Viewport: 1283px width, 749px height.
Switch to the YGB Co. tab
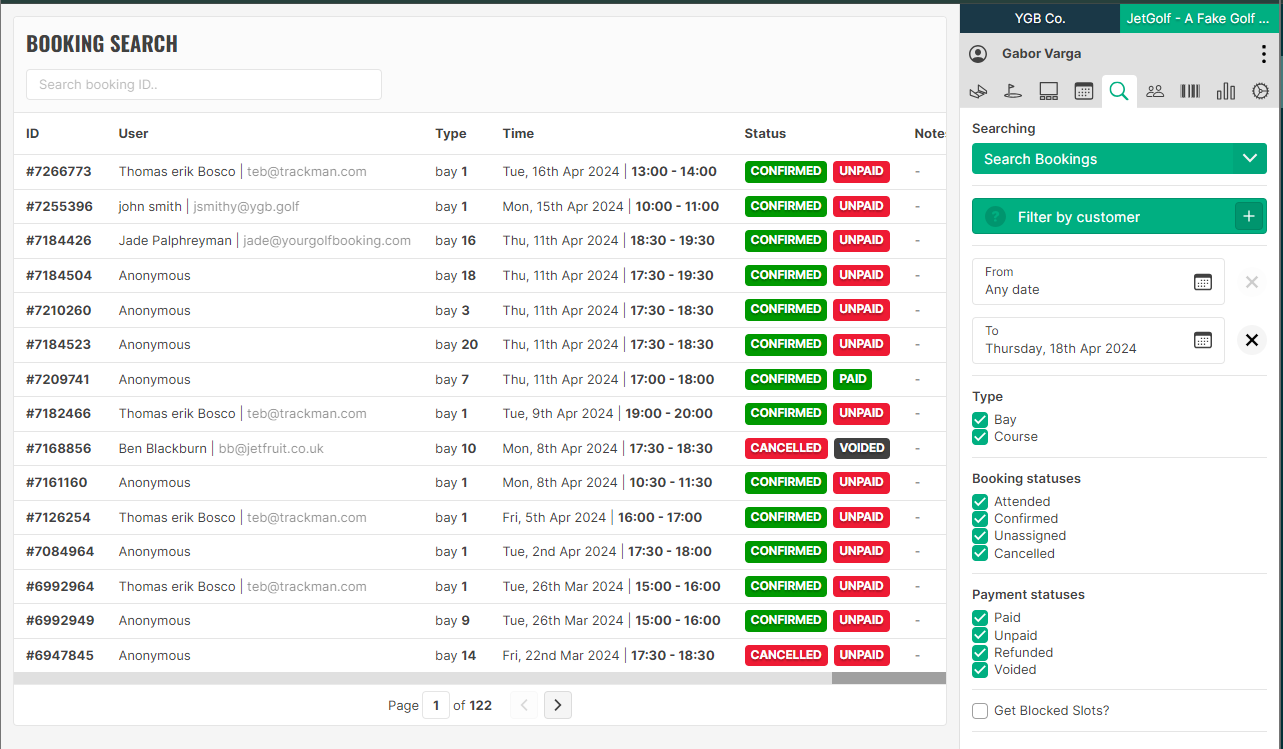[x=1039, y=18]
